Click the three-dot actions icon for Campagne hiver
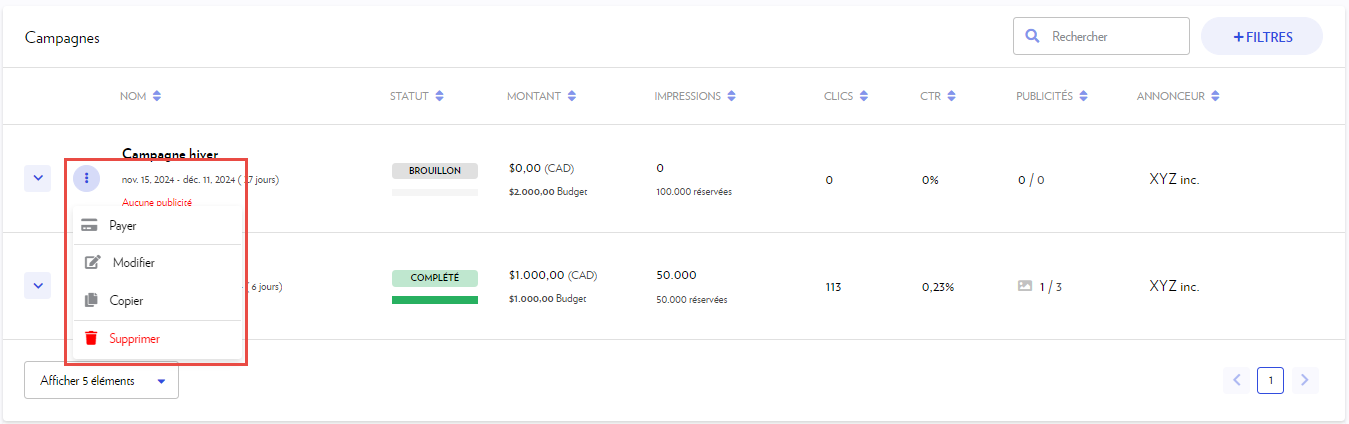1349x424 pixels. click(x=87, y=179)
